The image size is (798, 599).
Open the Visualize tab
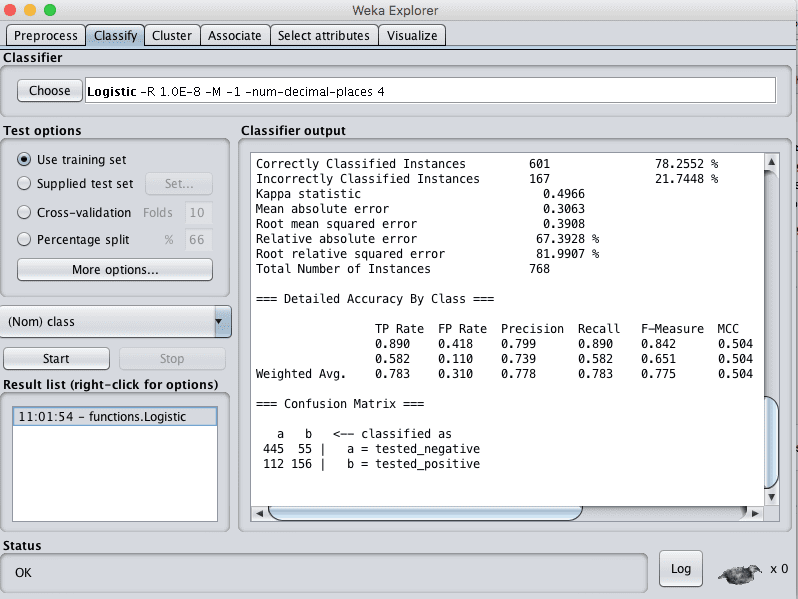tap(412, 36)
